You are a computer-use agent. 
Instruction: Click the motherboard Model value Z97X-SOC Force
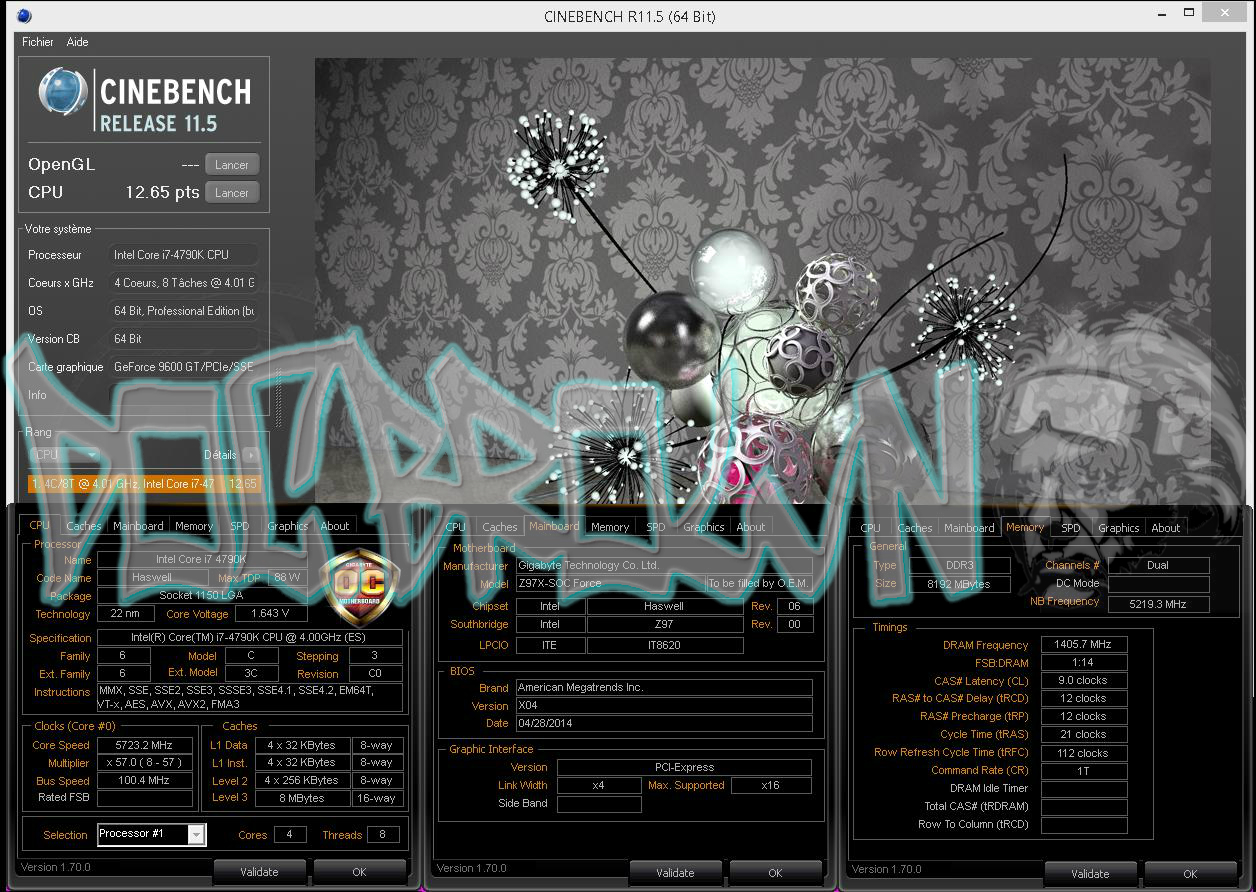(609, 584)
